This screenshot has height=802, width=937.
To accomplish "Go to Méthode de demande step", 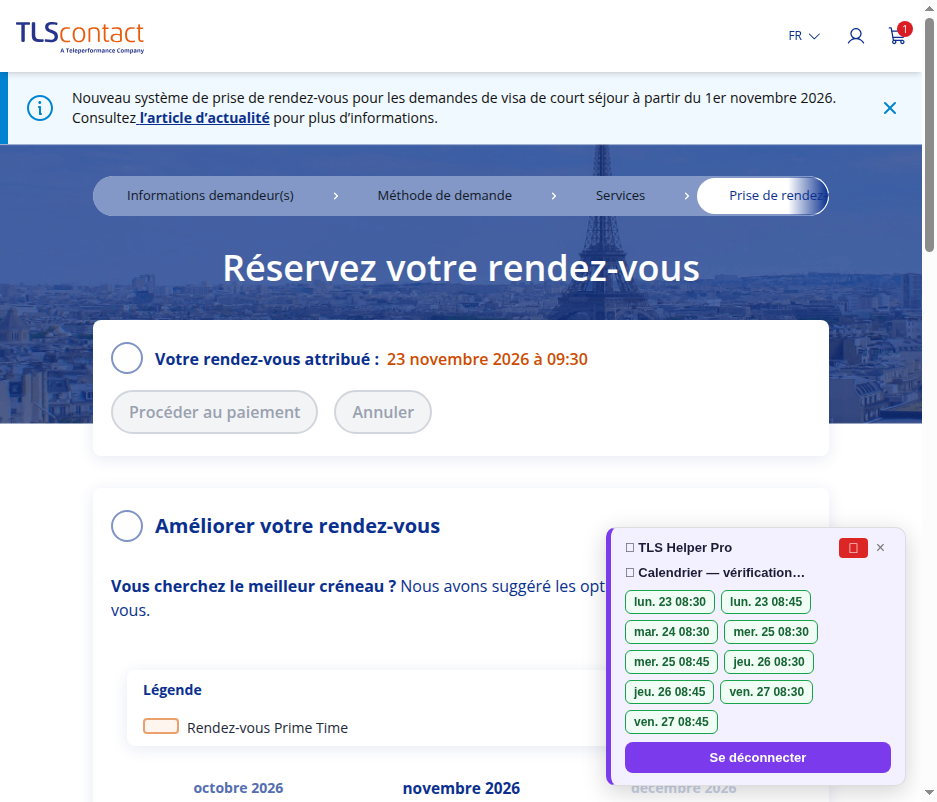I will pos(445,195).
